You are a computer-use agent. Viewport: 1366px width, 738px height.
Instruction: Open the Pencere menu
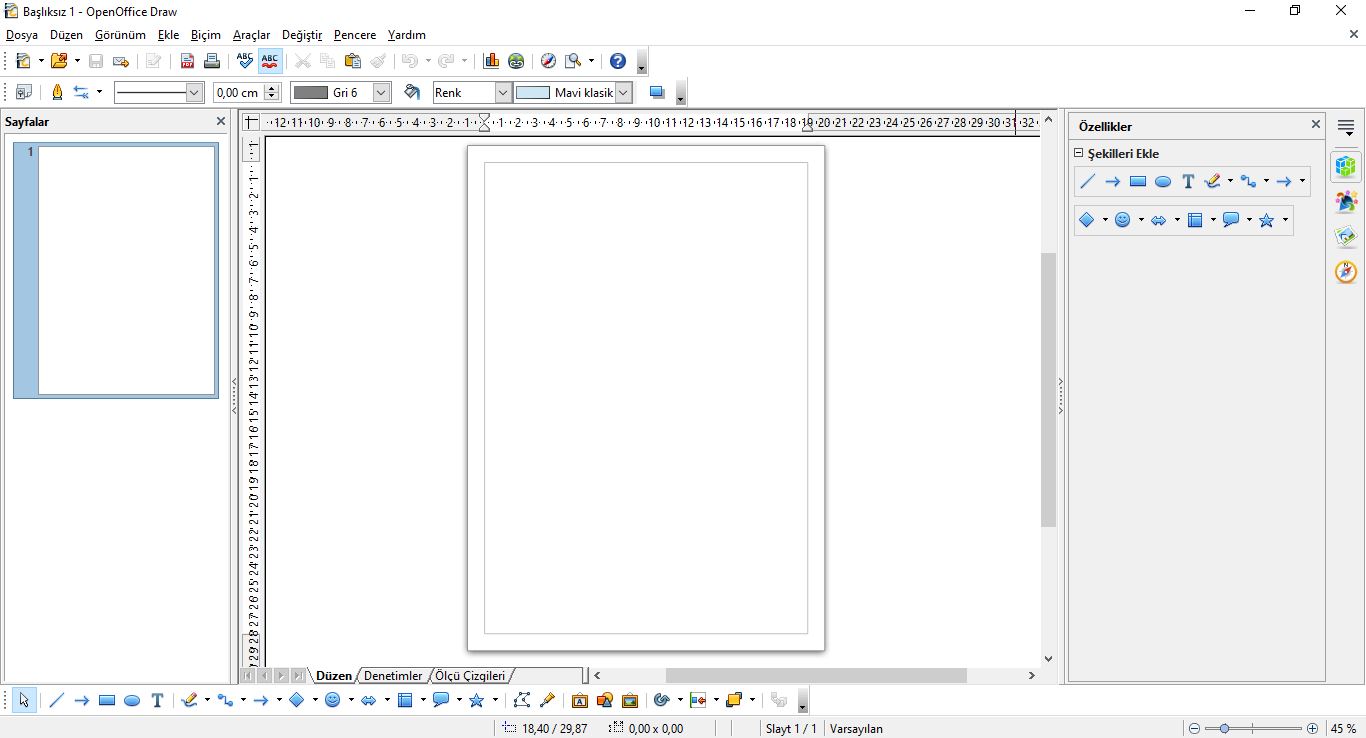click(x=355, y=35)
